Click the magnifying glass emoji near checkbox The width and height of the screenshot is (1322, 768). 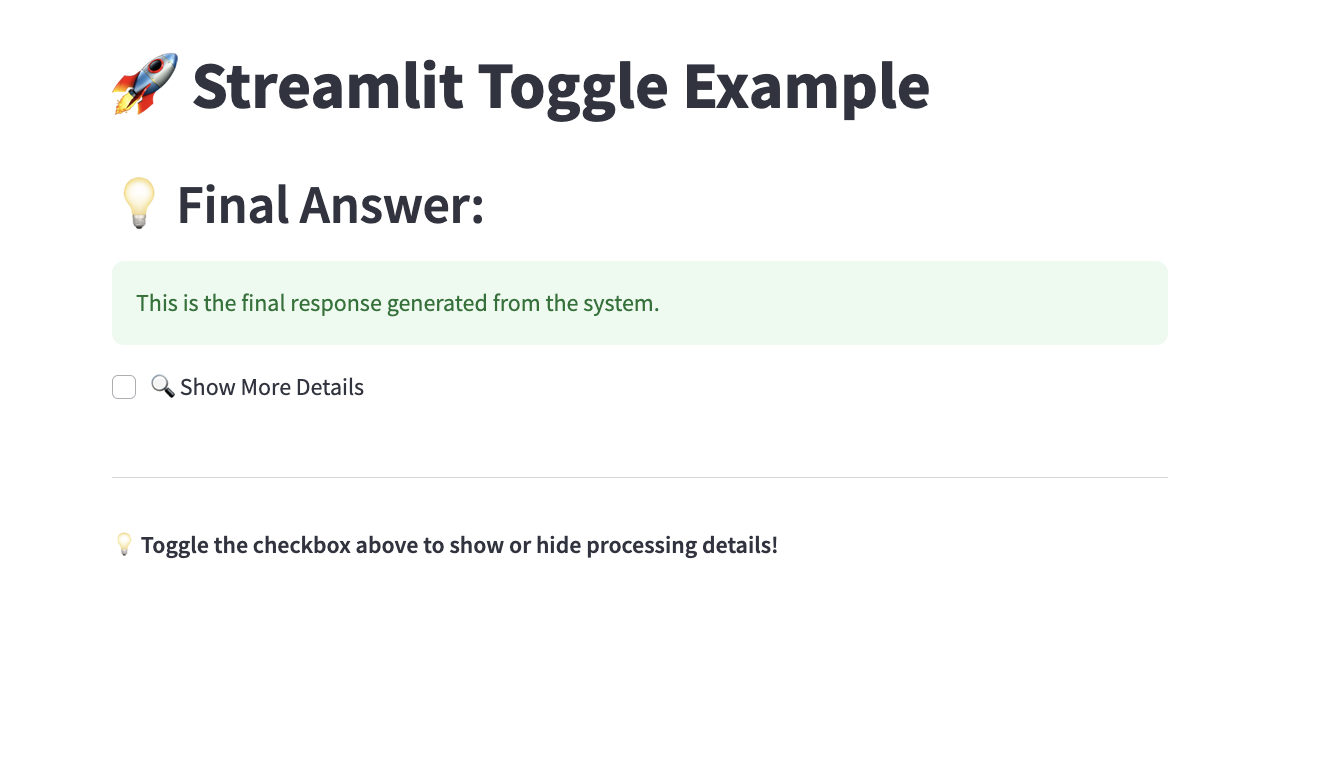tap(162, 386)
